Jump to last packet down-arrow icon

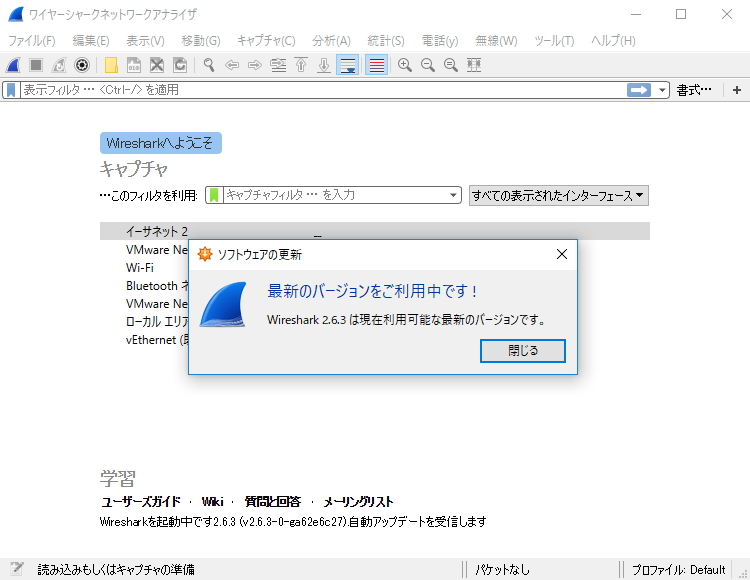pos(324,65)
